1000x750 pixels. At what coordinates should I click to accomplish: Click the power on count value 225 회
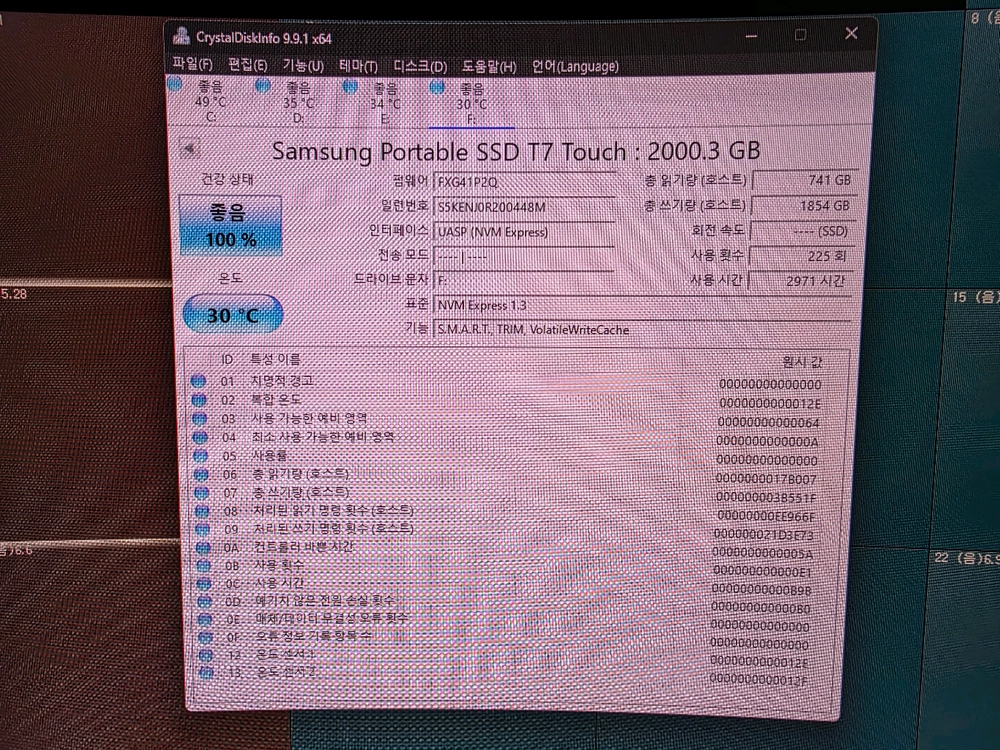802,256
